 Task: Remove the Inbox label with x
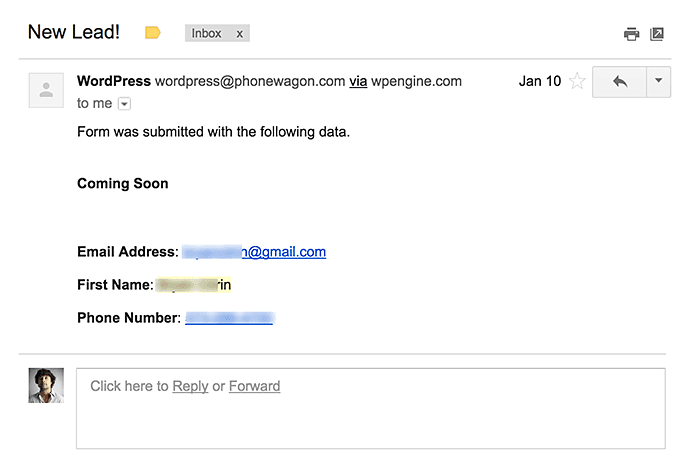(240, 33)
